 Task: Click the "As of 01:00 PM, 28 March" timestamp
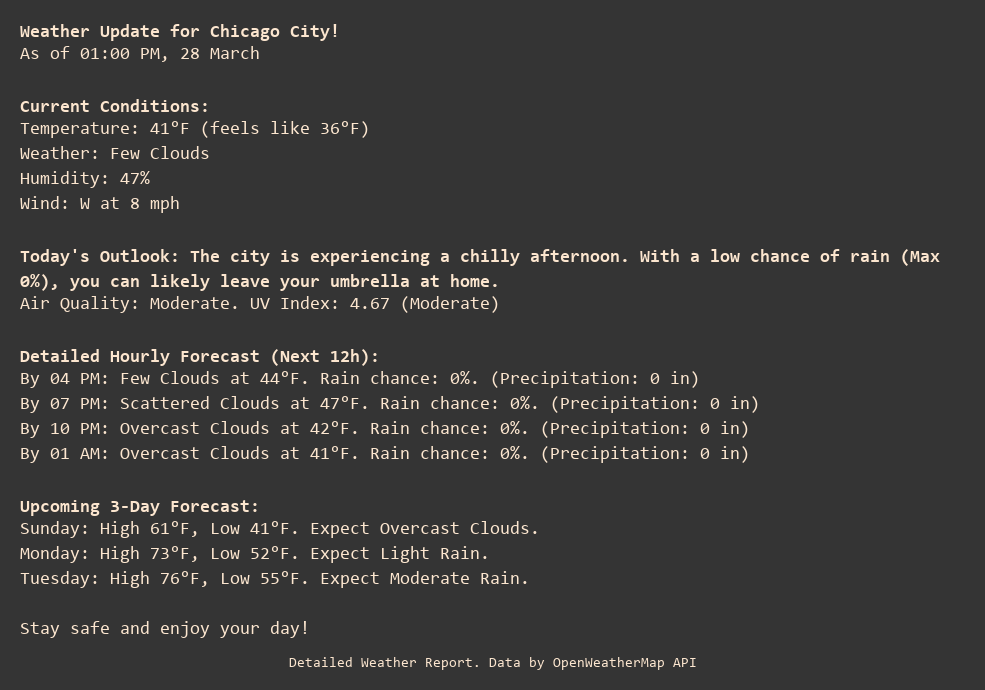[x=140, y=53]
